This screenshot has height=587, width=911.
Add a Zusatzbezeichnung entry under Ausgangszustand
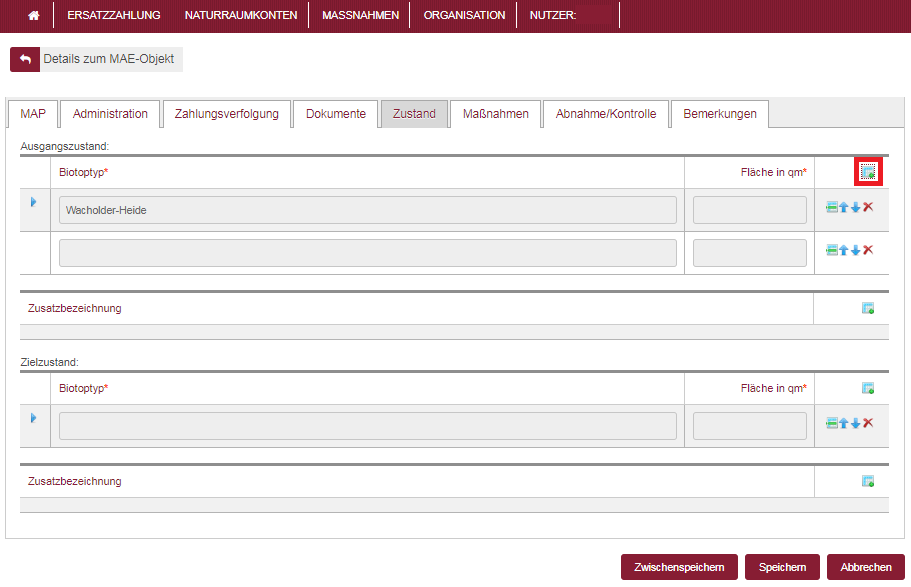(x=868, y=308)
